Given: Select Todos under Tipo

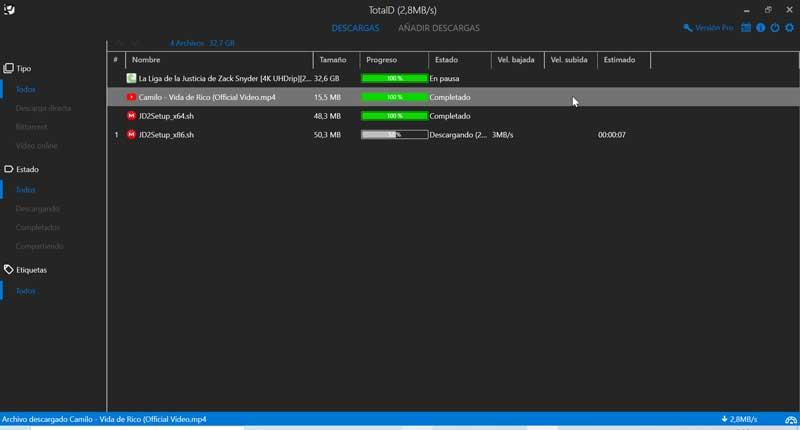Looking at the screenshot, I should coord(26,89).
